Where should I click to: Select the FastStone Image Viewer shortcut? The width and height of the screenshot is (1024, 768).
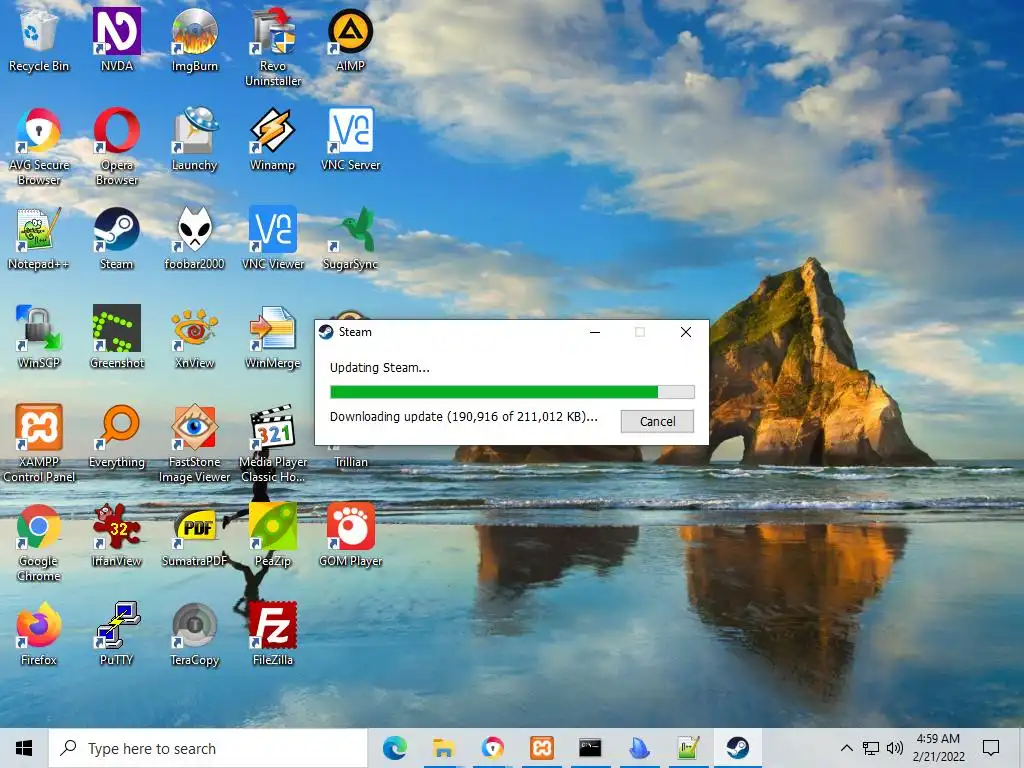[x=195, y=443]
